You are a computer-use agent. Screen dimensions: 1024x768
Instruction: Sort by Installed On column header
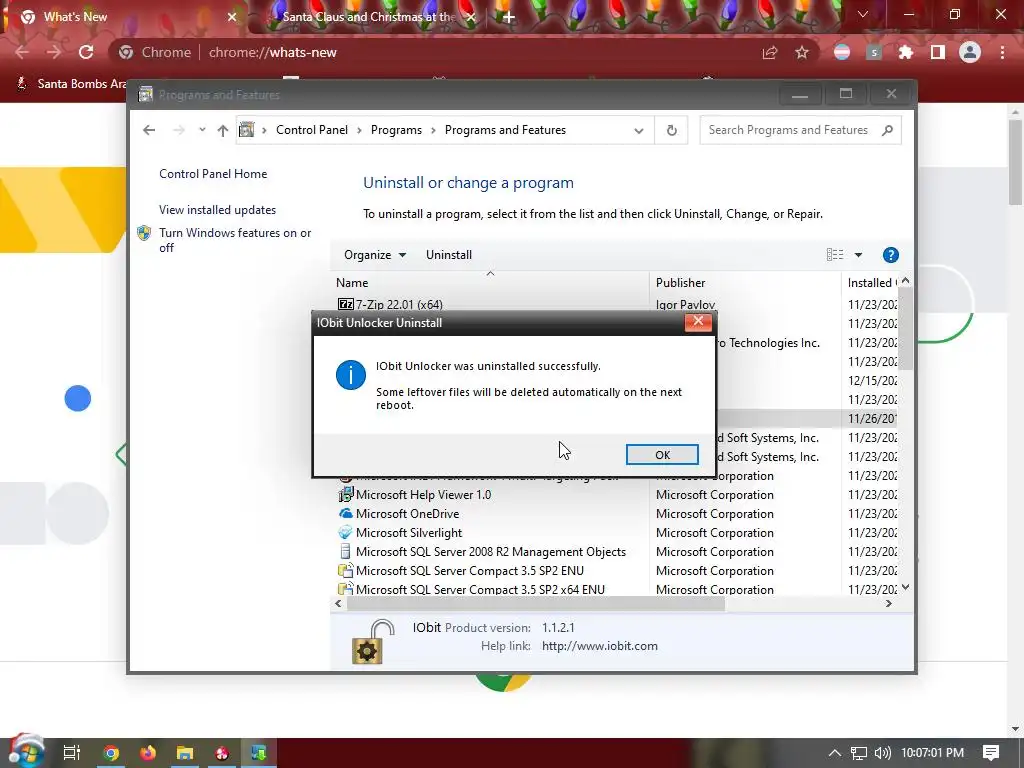(x=870, y=283)
